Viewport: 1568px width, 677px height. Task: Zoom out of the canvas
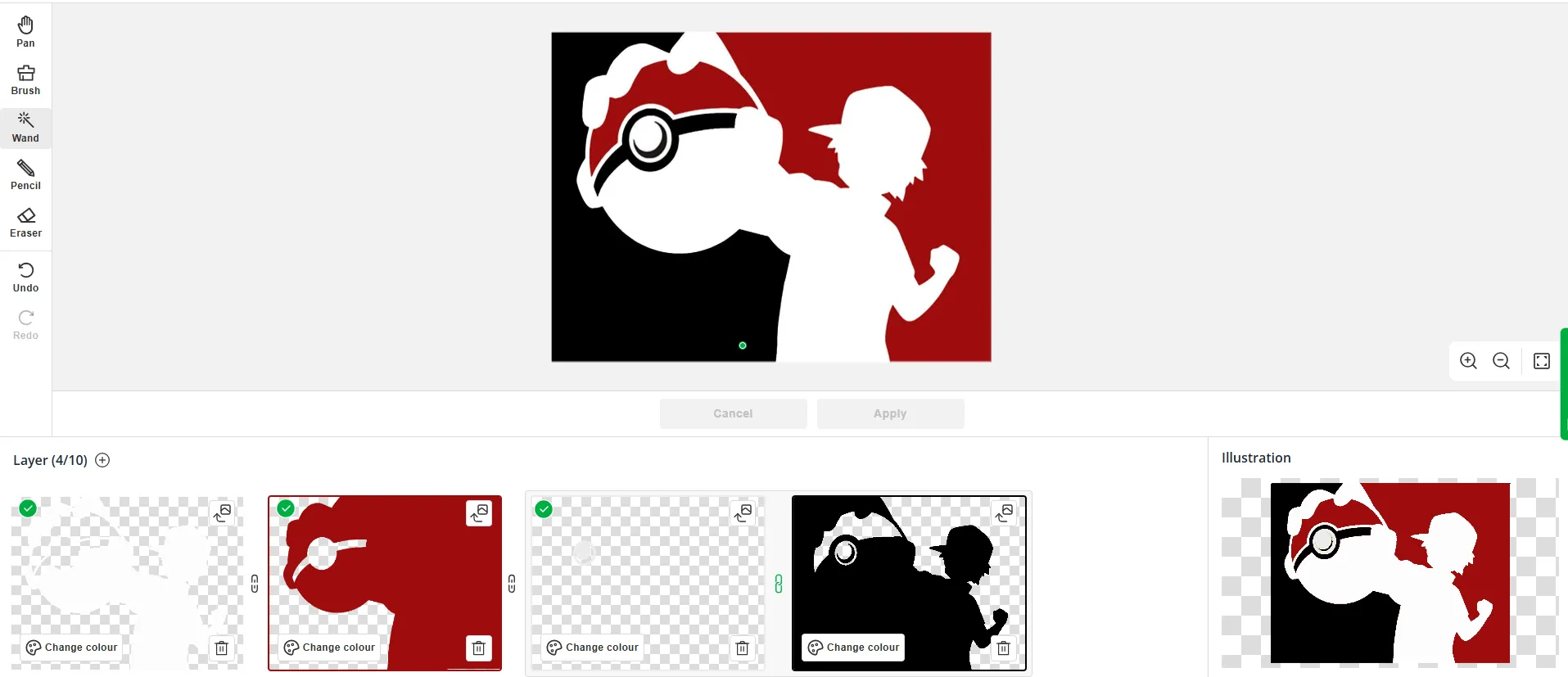(1501, 361)
